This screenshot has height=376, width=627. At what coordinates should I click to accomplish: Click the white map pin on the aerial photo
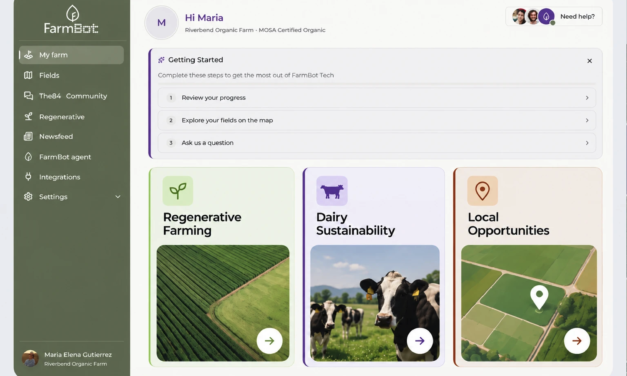click(x=539, y=297)
